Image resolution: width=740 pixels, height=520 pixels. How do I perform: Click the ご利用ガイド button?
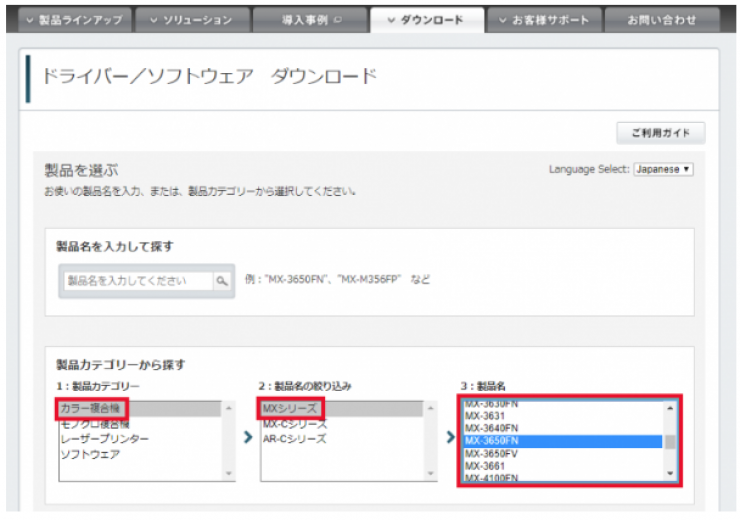(661, 133)
